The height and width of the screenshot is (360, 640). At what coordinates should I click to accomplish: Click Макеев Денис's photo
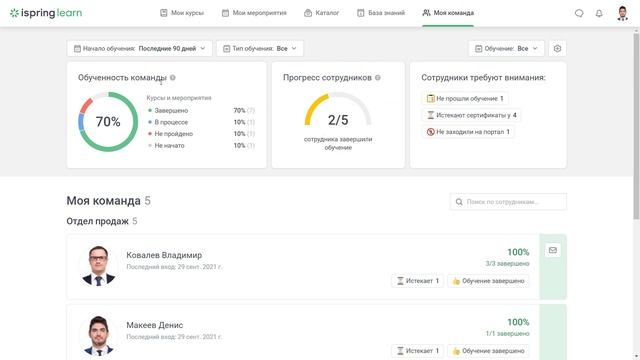click(98, 336)
